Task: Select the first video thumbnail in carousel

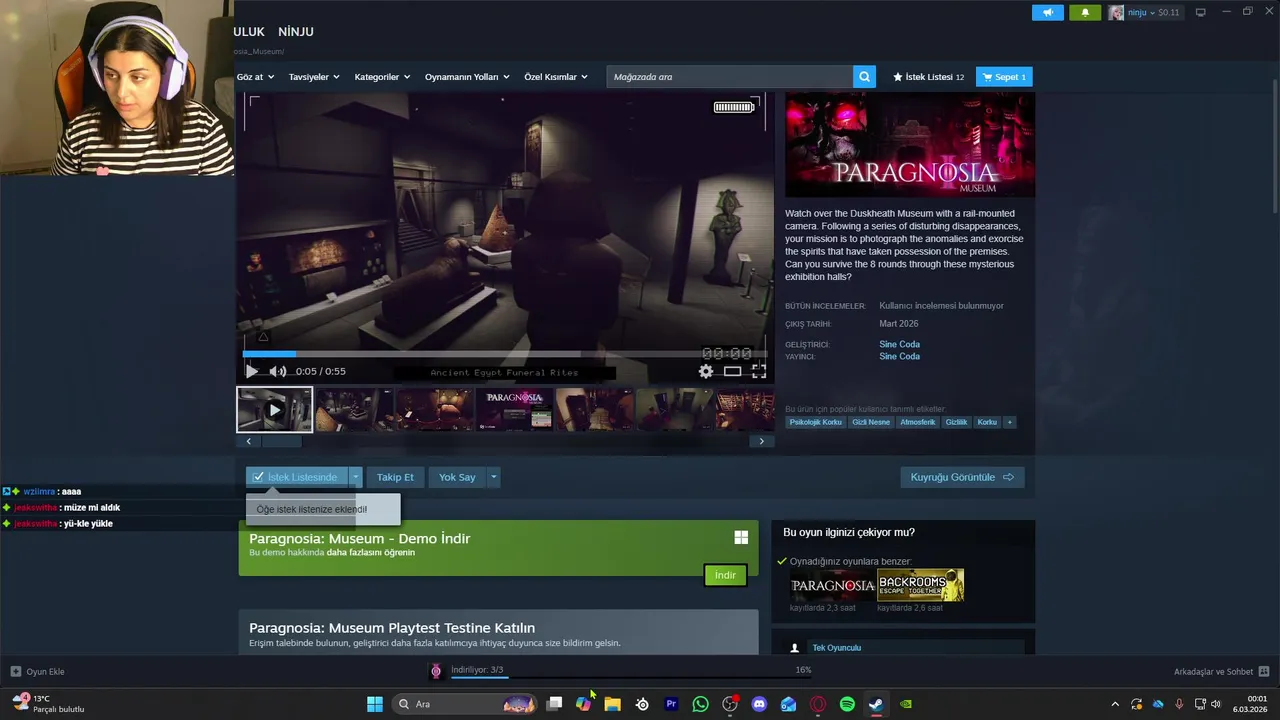Action: tap(274, 410)
